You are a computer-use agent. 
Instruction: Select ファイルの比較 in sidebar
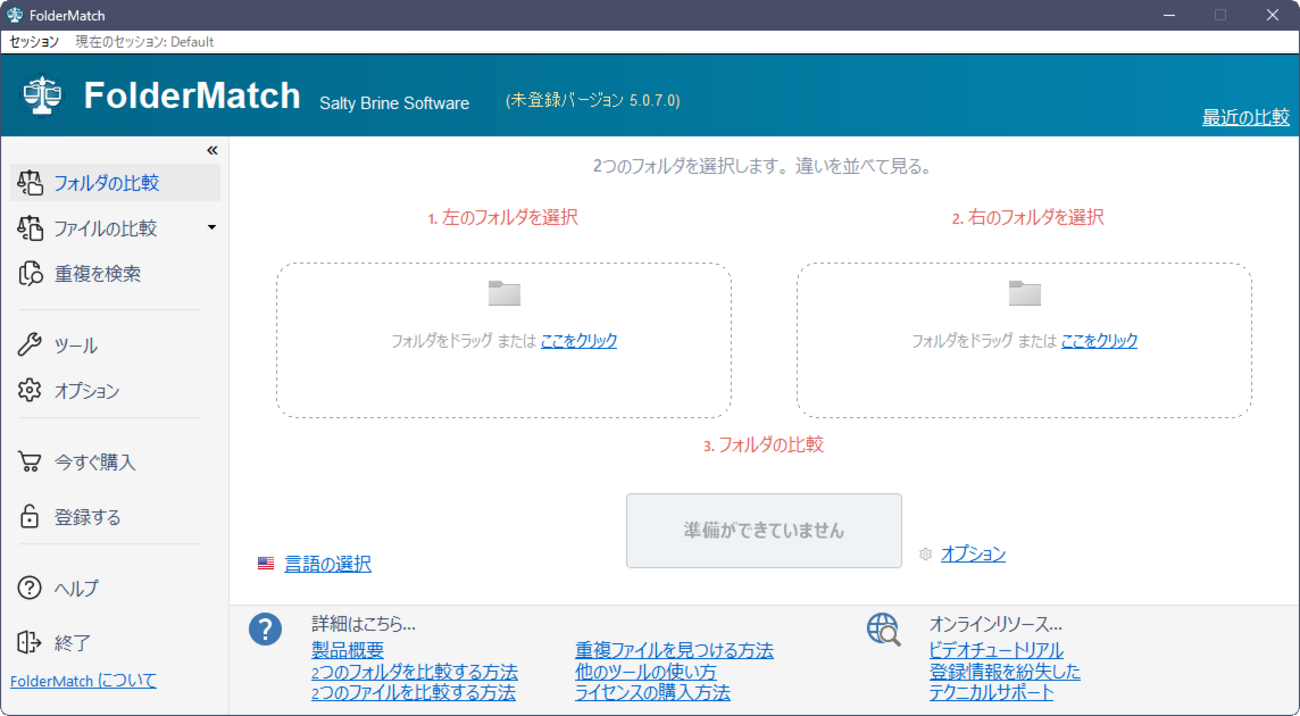click(x=105, y=228)
